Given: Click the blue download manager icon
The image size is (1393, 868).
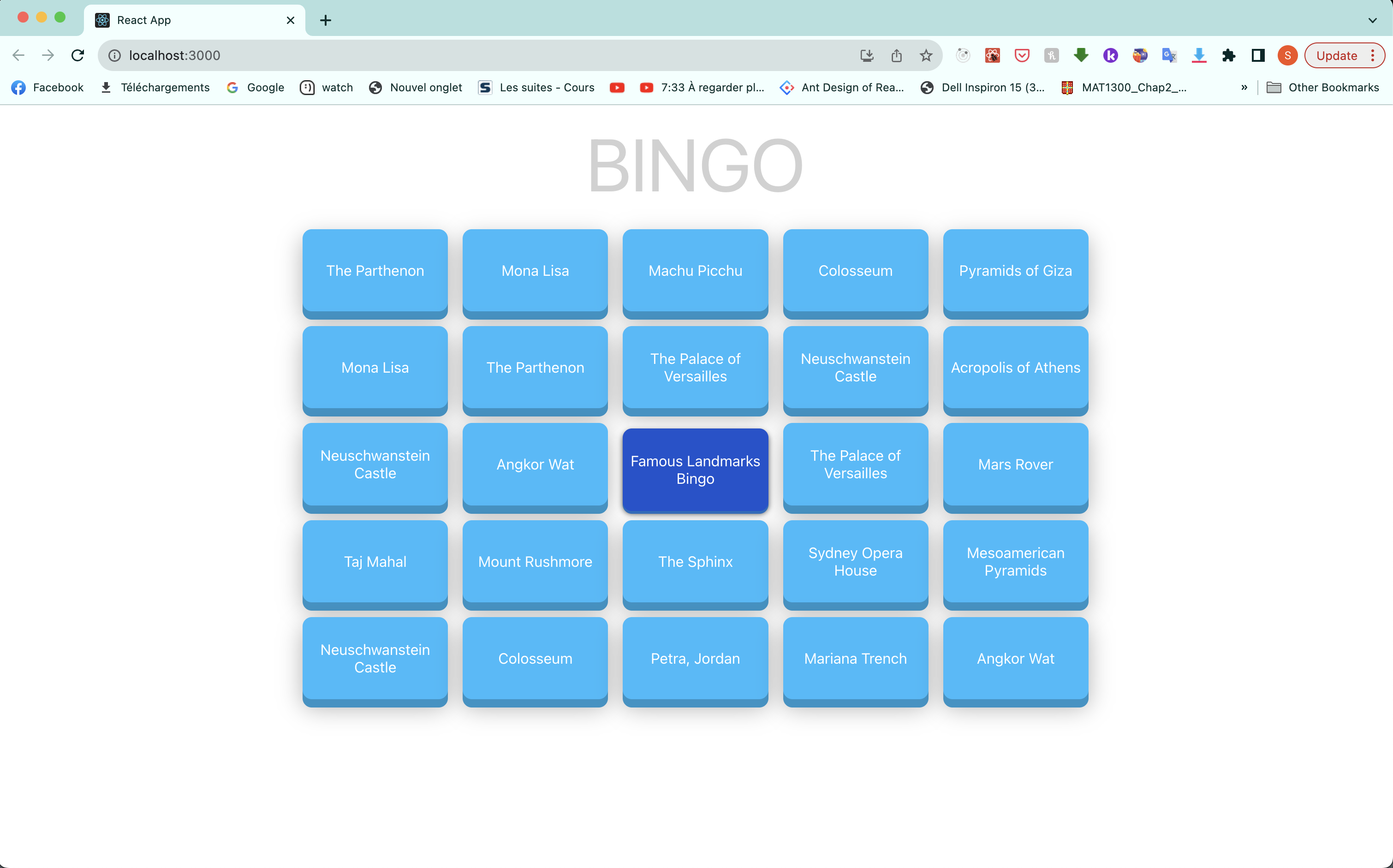Looking at the screenshot, I should click(x=1199, y=55).
